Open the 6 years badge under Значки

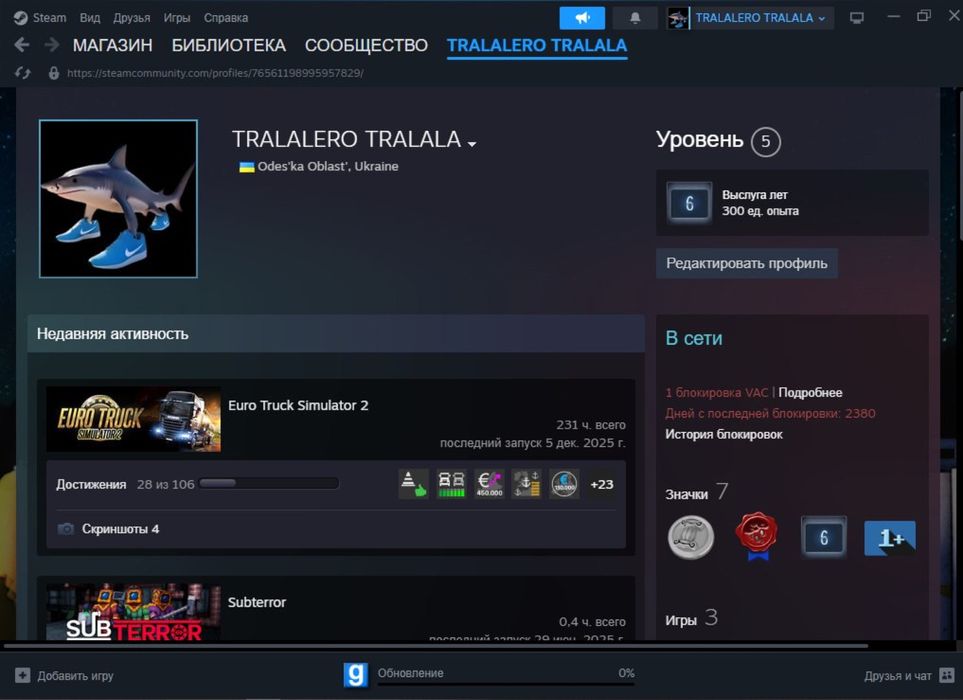[x=824, y=537]
